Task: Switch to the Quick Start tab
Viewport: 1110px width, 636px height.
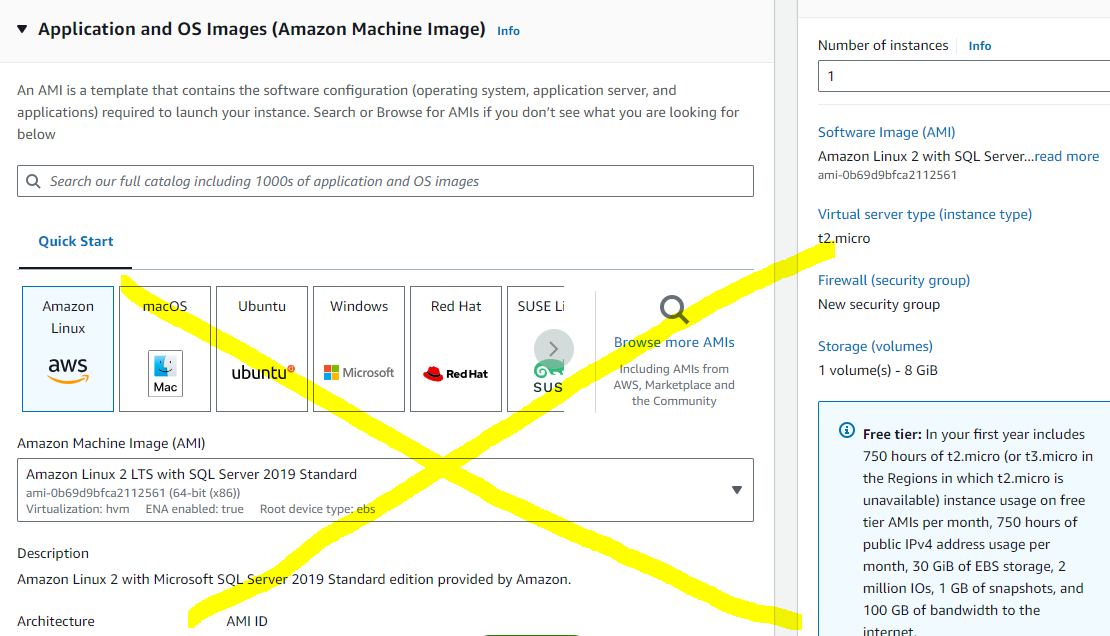Action: [x=76, y=242]
